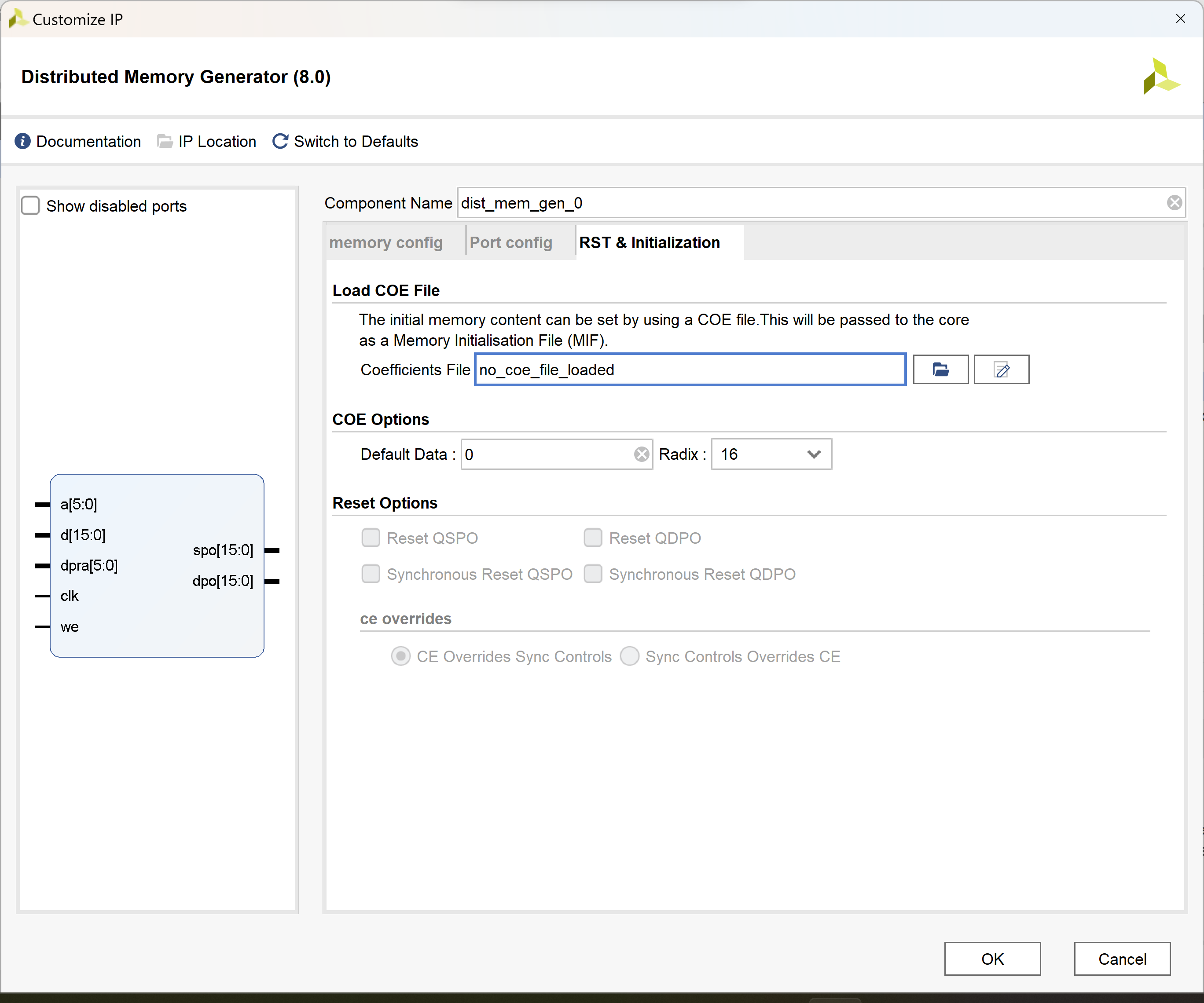Click the we port label
1204x1003 pixels.
pos(70,627)
